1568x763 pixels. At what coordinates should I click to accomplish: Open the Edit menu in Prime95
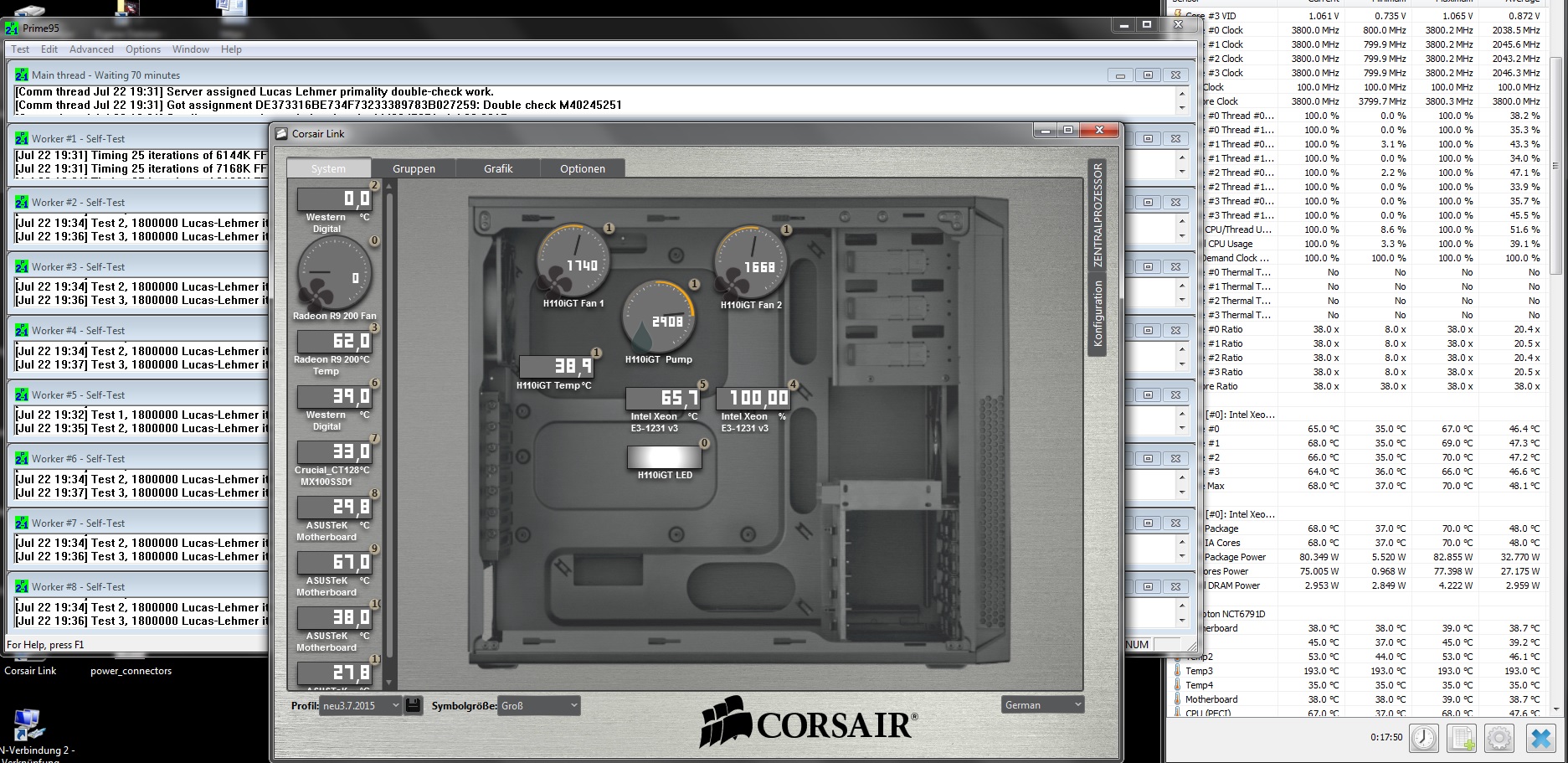click(x=49, y=49)
